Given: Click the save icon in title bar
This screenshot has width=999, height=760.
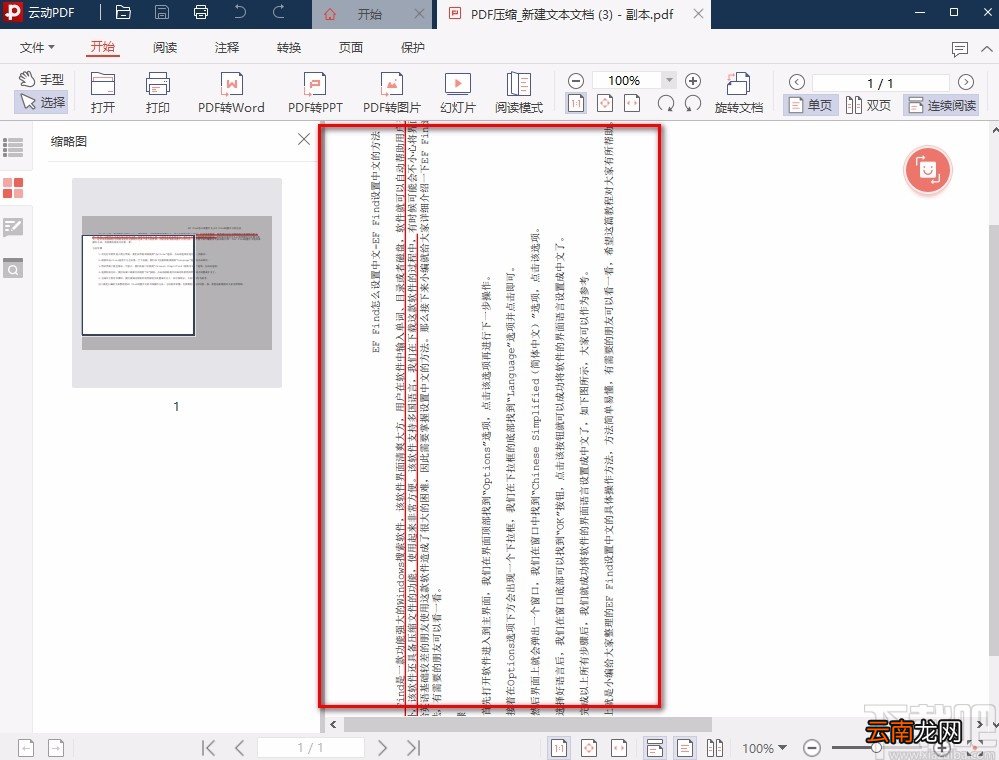Looking at the screenshot, I should pyautogui.click(x=162, y=12).
